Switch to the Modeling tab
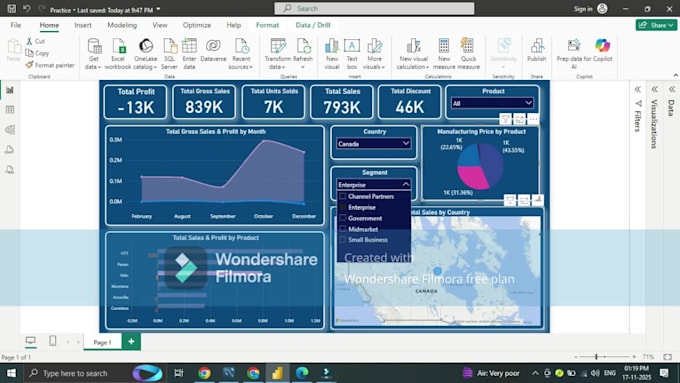 [x=122, y=25]
